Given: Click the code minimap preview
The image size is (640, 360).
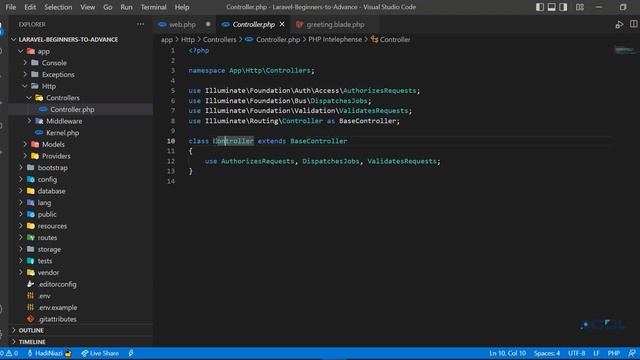Looking at the screenshot, I should pos(624,51).
